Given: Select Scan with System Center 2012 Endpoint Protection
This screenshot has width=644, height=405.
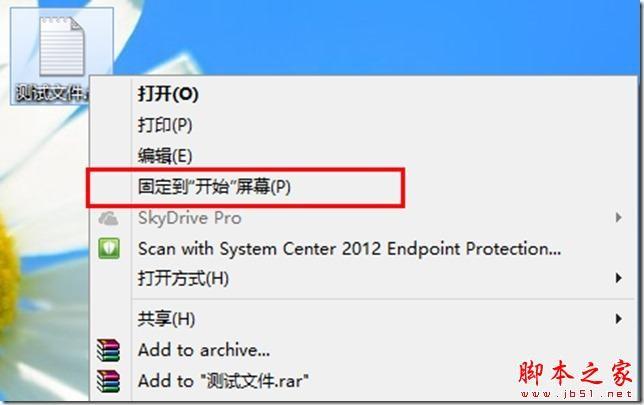Looking at the screenshot, I should coord(350,249).
